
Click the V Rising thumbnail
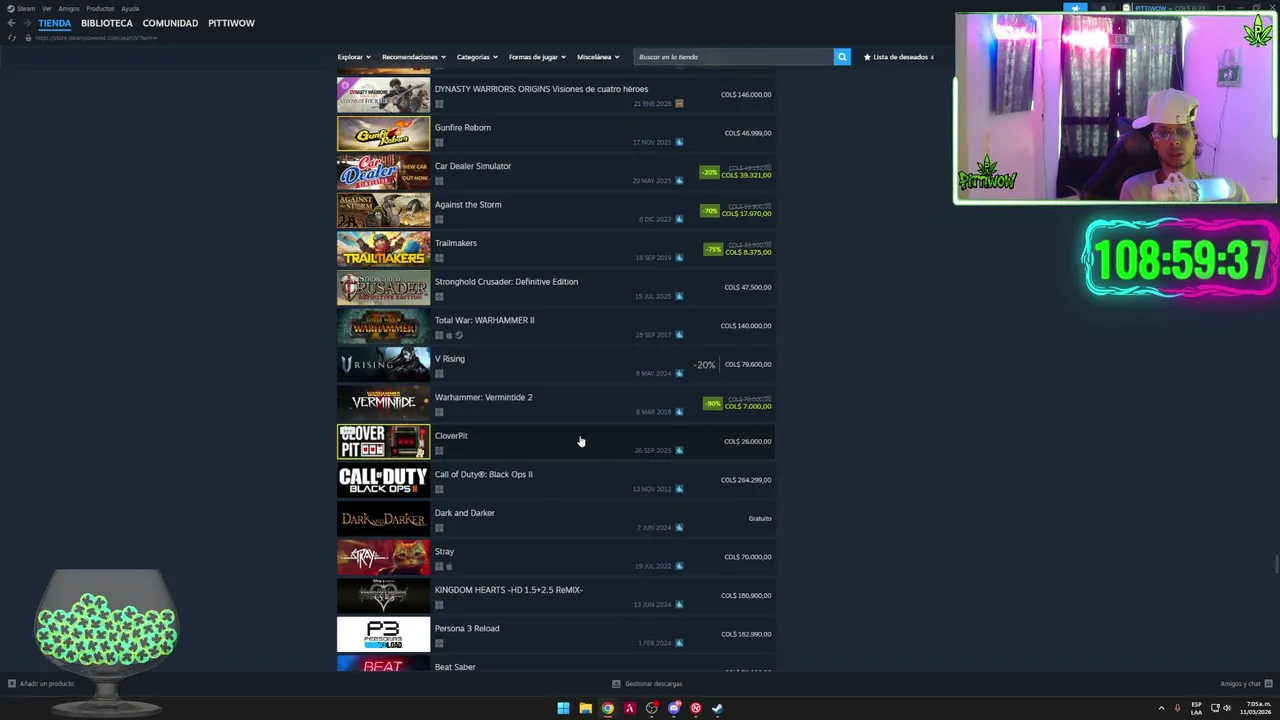point(383,364)
